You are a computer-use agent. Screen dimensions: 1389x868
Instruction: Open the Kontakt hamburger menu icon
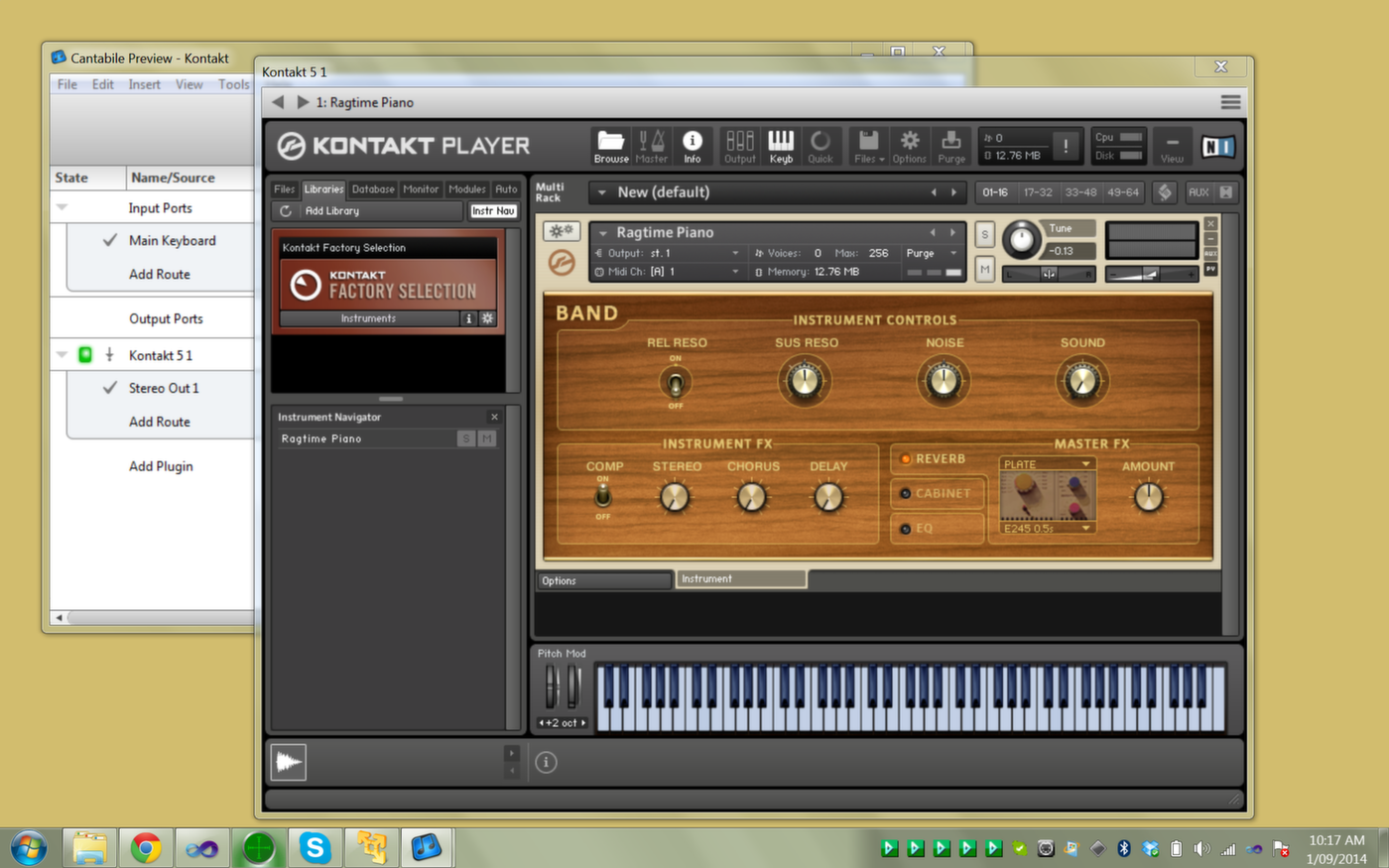(1230, 102)
